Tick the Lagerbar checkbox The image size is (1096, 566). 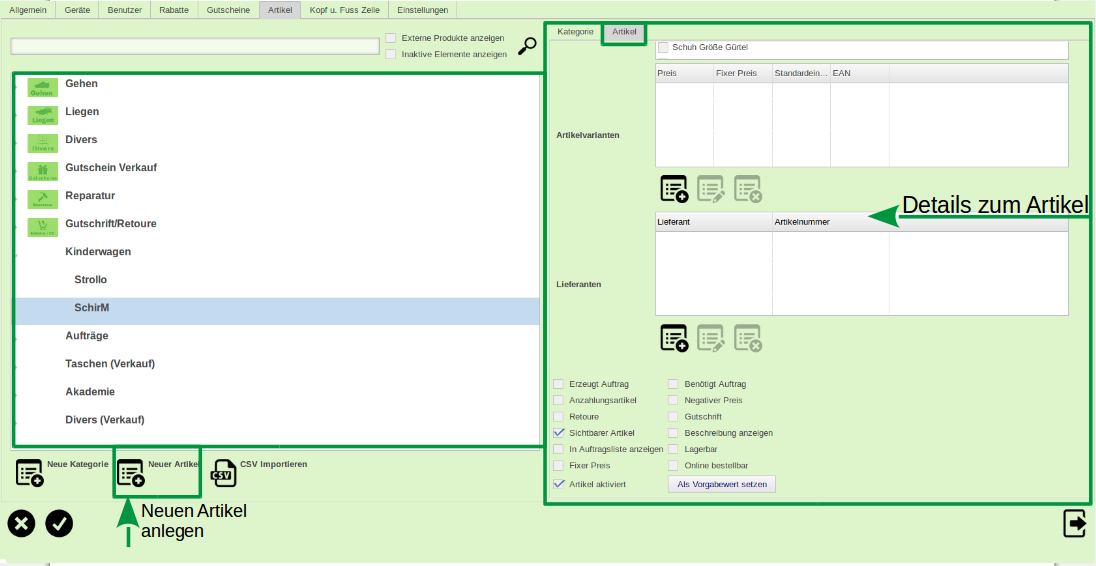[x=674, y=449]
